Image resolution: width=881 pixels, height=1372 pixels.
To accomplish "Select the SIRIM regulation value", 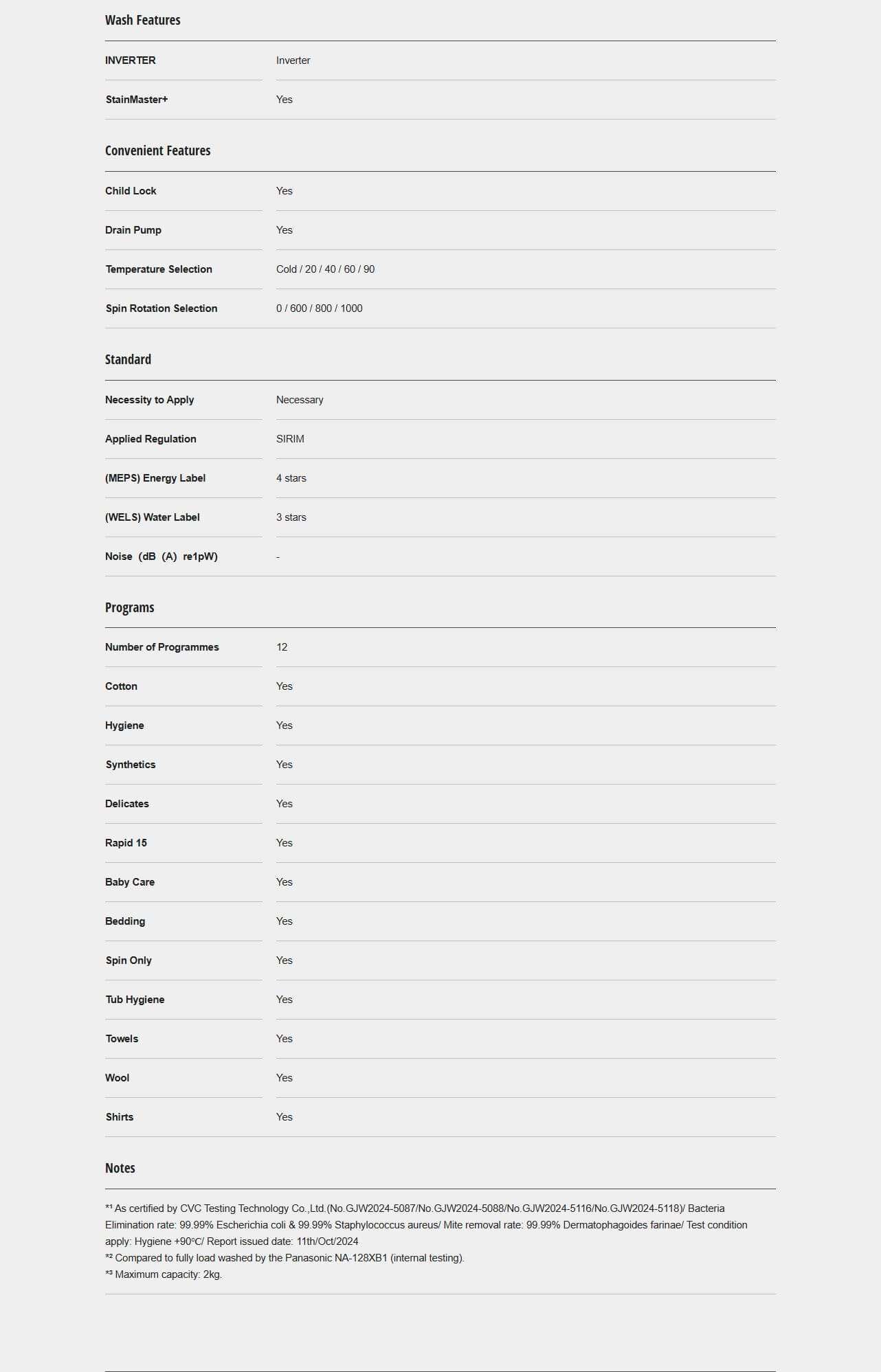I will (290, 439).
